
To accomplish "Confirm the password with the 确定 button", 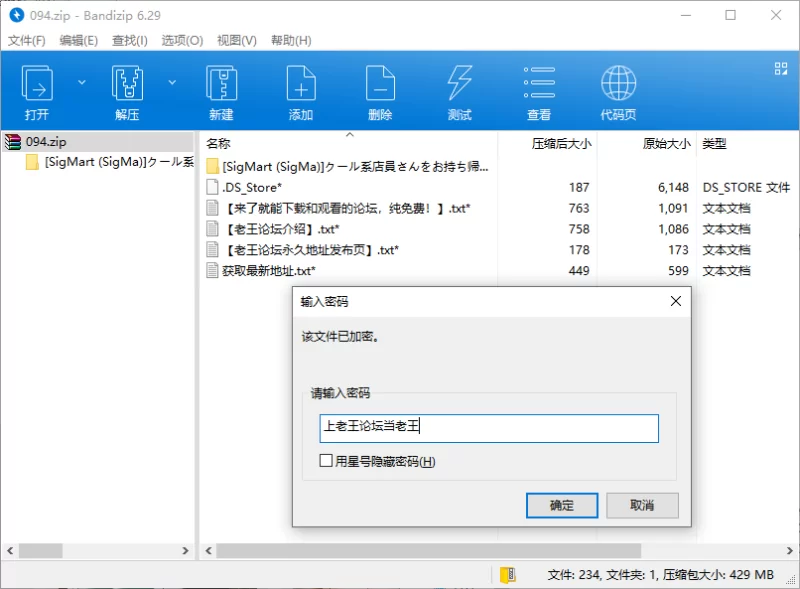I will (x=562, y=505).
